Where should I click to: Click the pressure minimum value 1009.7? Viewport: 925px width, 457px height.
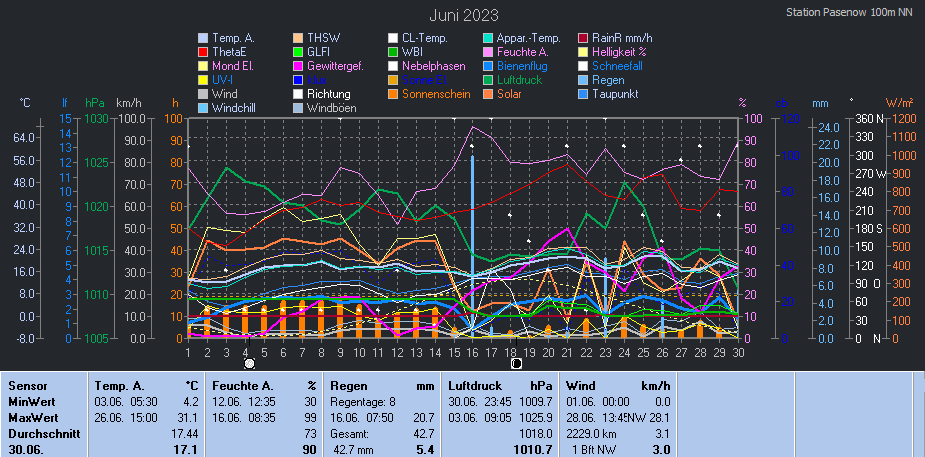tap(536, 402)
